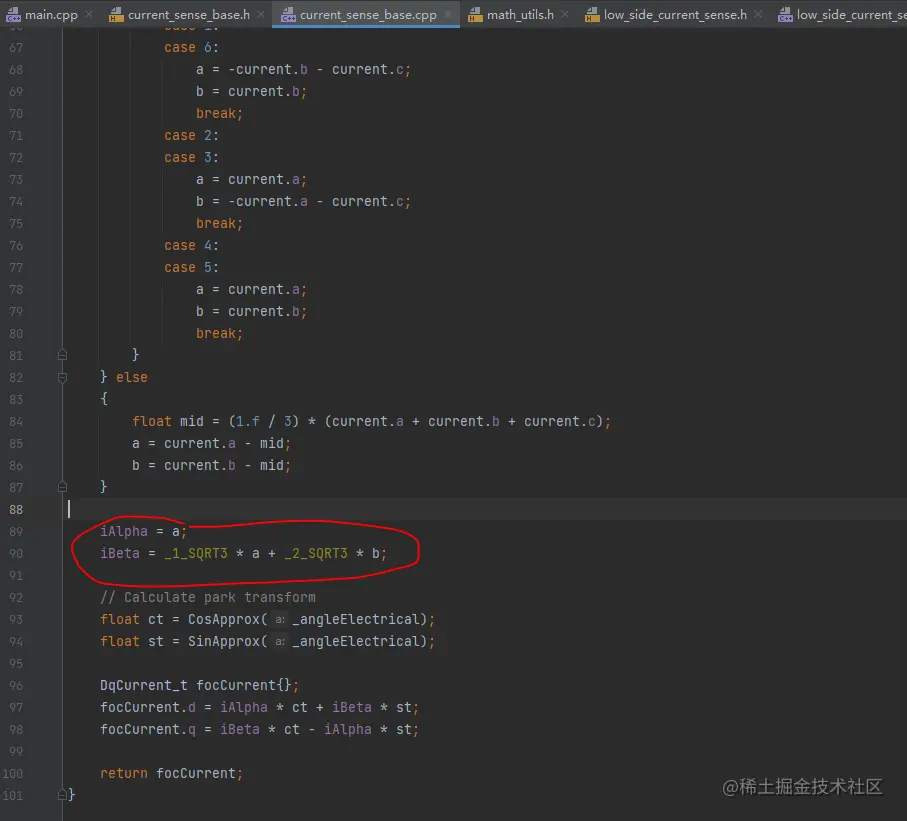The image size is (907, 821).
Task: Click the 'case 3:' label
Action: [191, 157]
